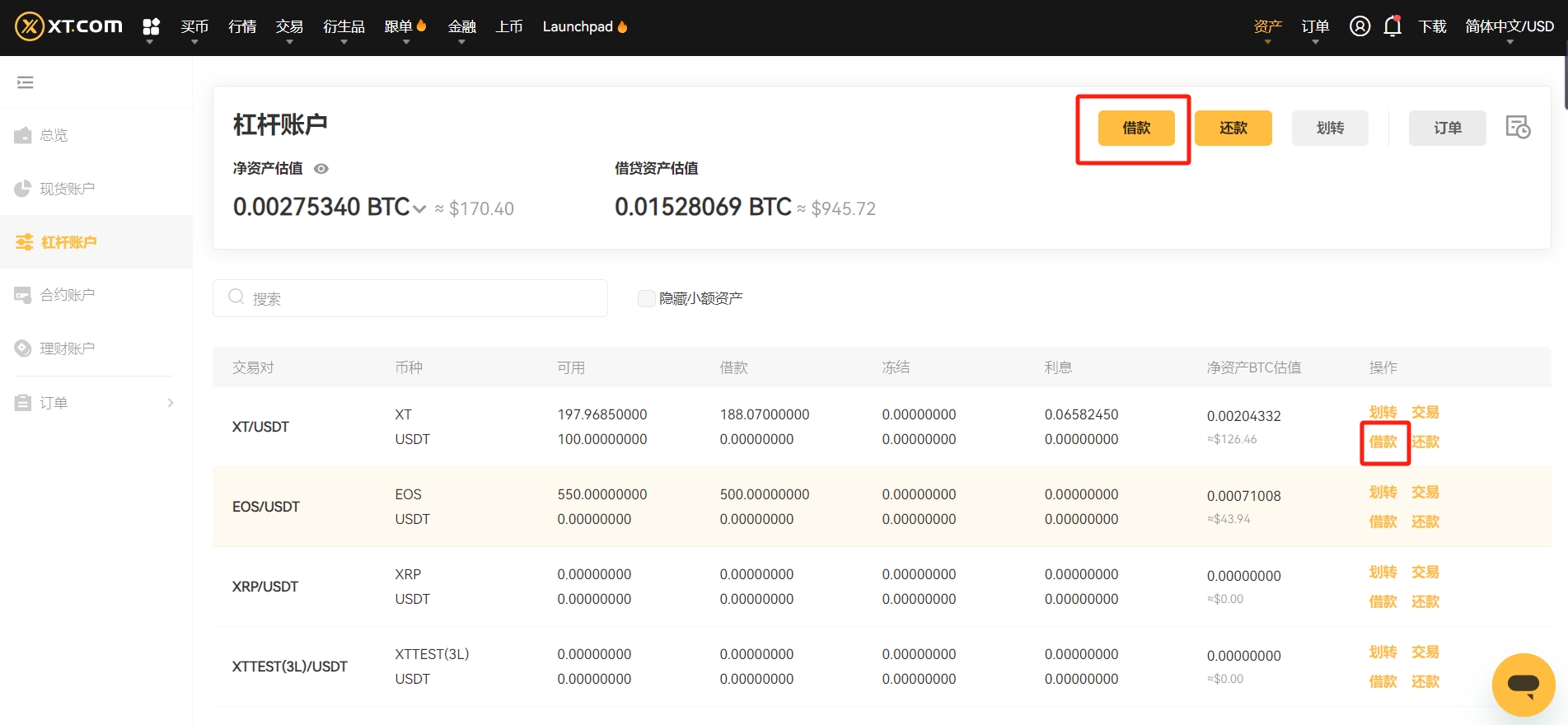Click 交易 in XTTEST(3L)/USDT row
The height and width of the screenshot is (725, 1568).
click(1425, 652)
